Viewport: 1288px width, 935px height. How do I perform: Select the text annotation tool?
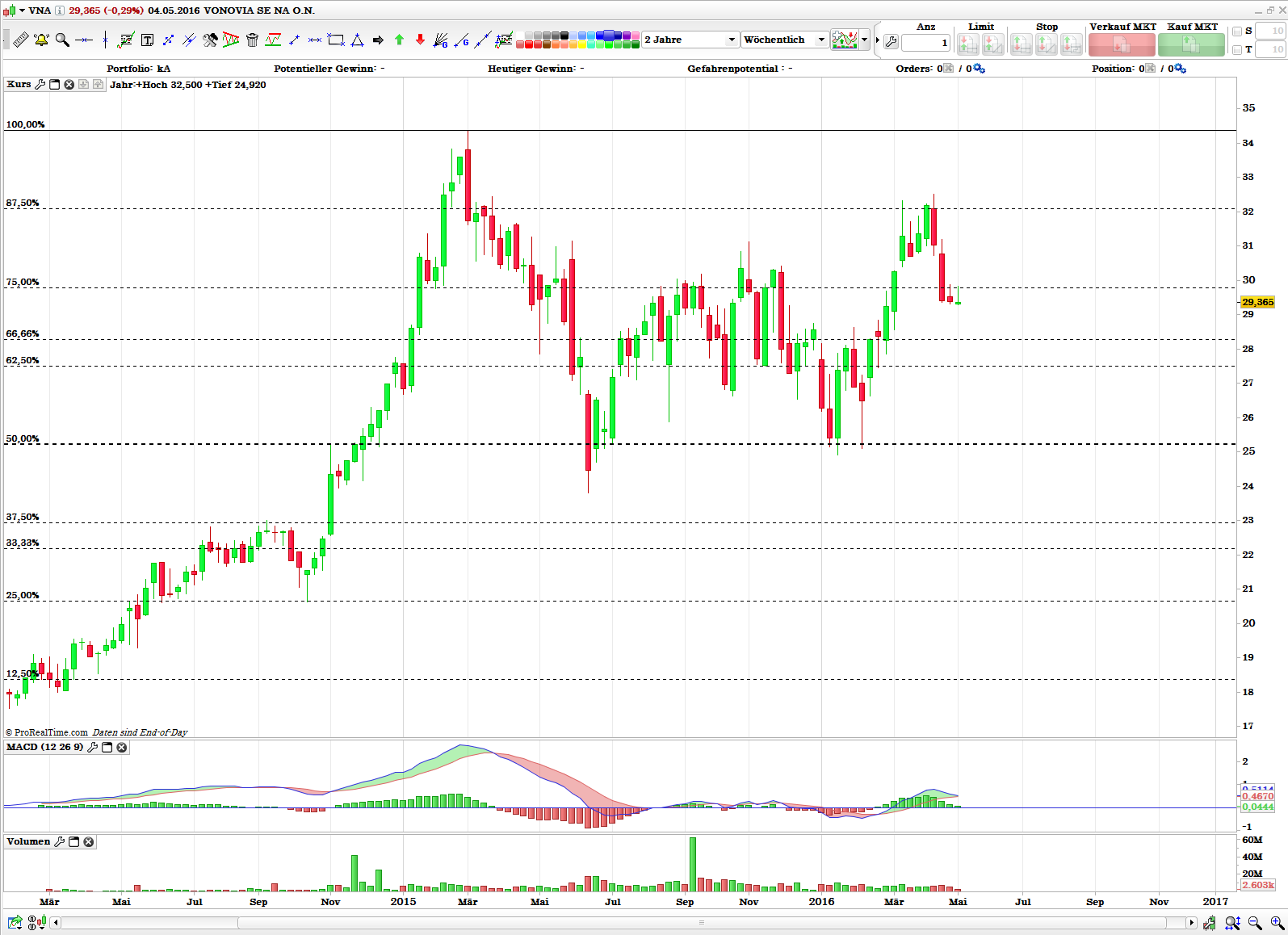click(147, 40)
